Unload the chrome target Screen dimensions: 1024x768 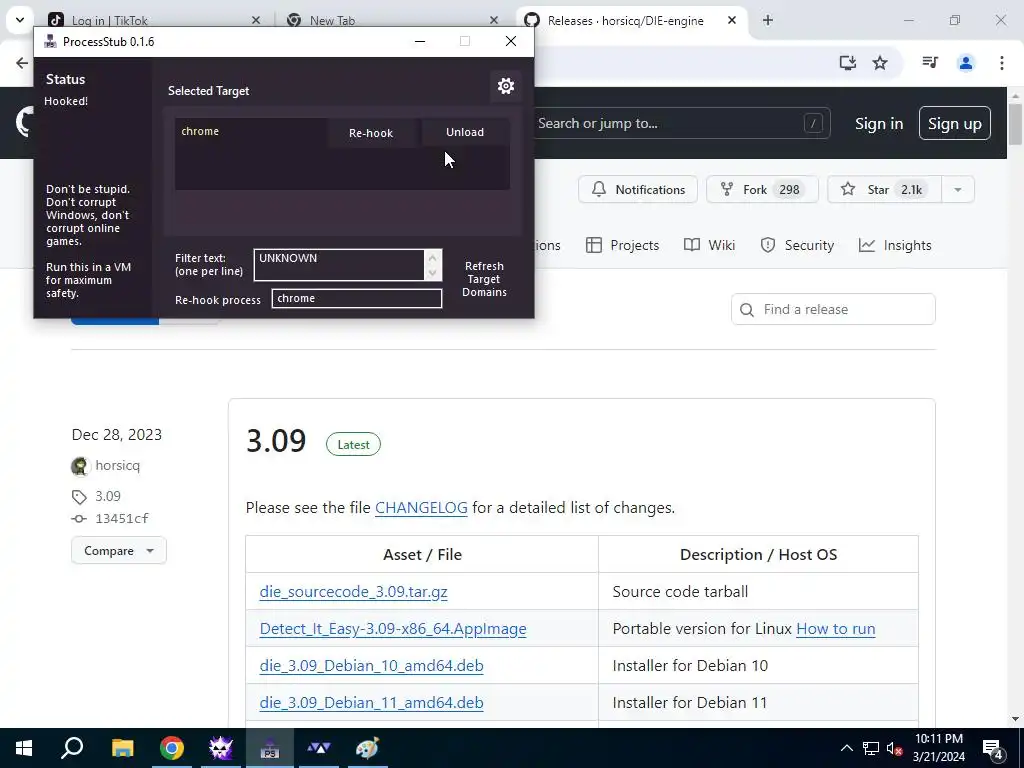click(x=465, y=132)
